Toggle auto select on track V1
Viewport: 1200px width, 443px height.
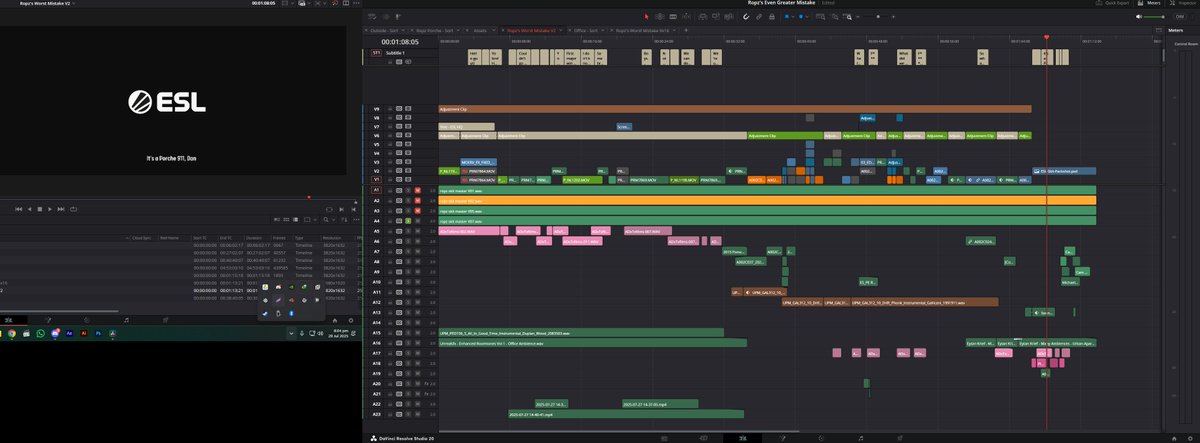coord(399,179)
